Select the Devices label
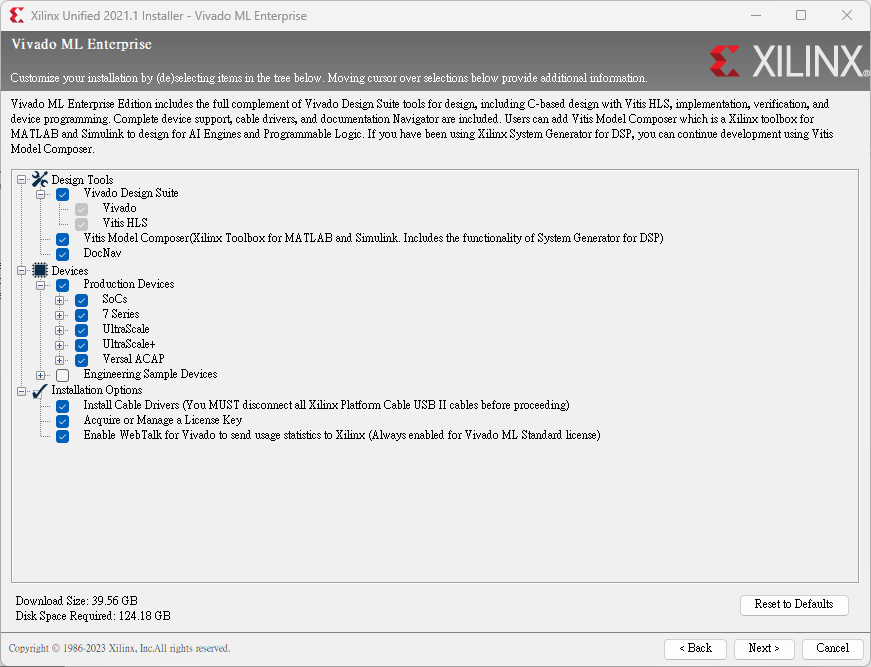The height and width of the screenshot is (667, 871). [x=70, y=271]
